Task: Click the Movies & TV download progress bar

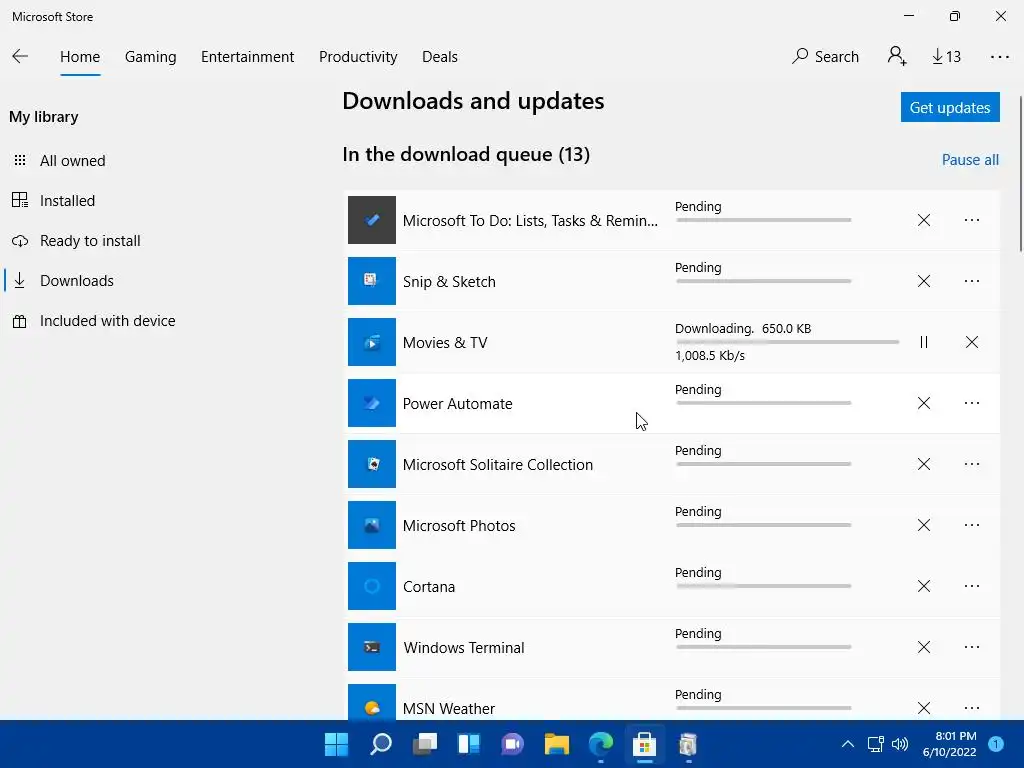Action: [788, 342]
